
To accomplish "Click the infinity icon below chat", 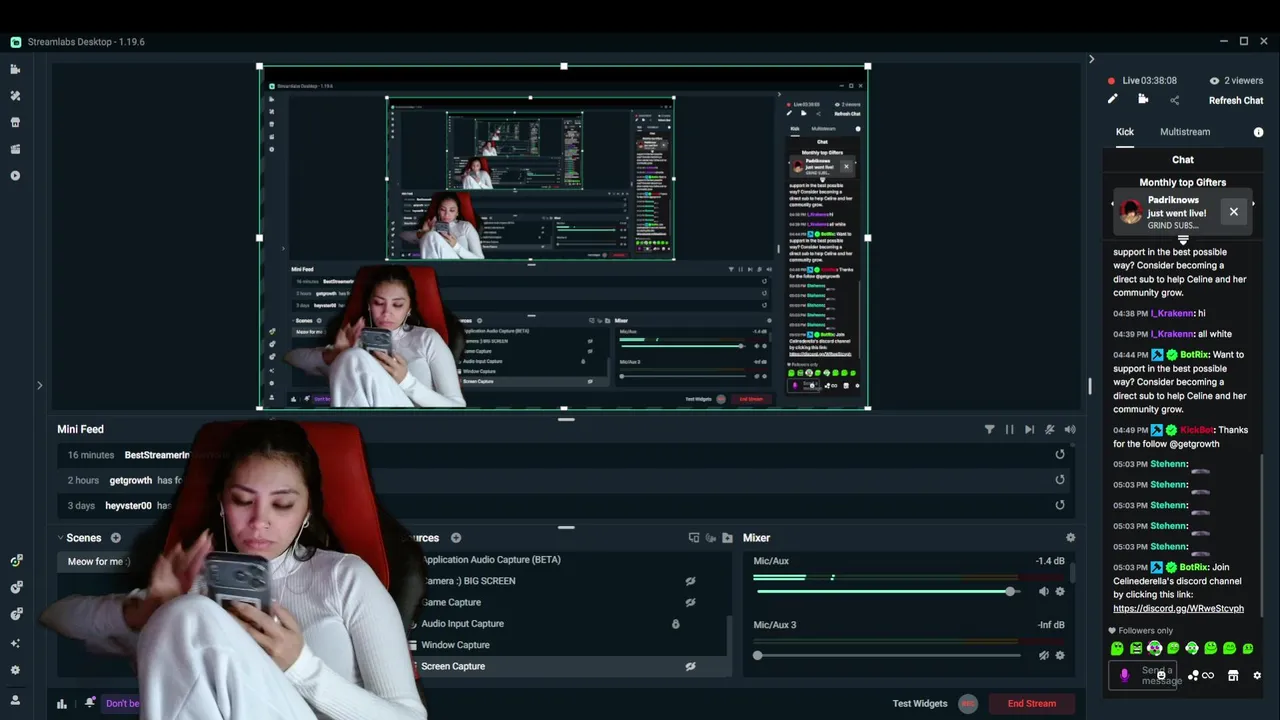I will tap(1208, 676).
